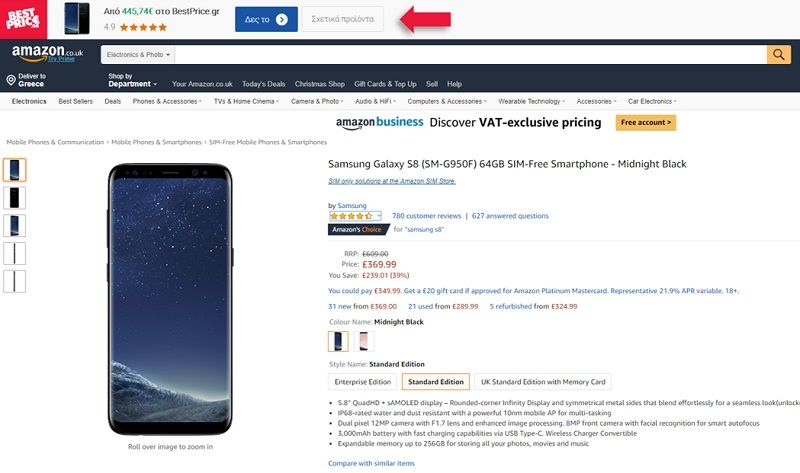Click the star rating icon under Samsung
The image size is (800, 473).
point(351,216)
